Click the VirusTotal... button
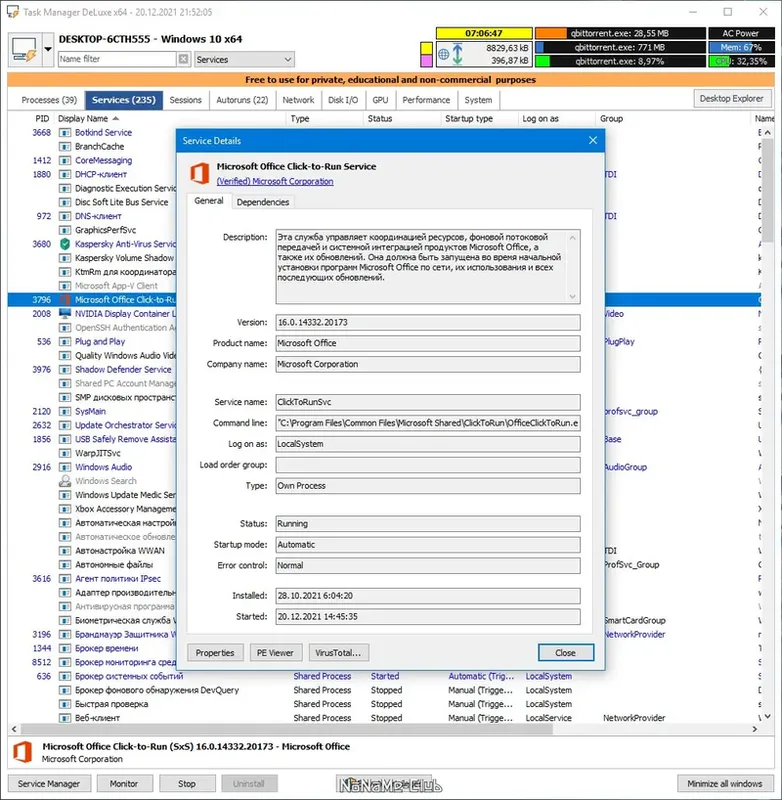The width and height of the screenshot is (782, 800). 338,653
